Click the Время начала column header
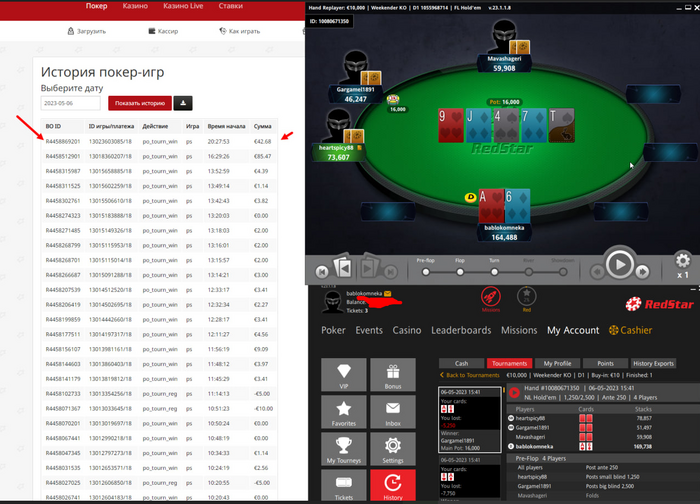Image resolution: width=700 pixels, height=504 pixels. tap(226, 126)
